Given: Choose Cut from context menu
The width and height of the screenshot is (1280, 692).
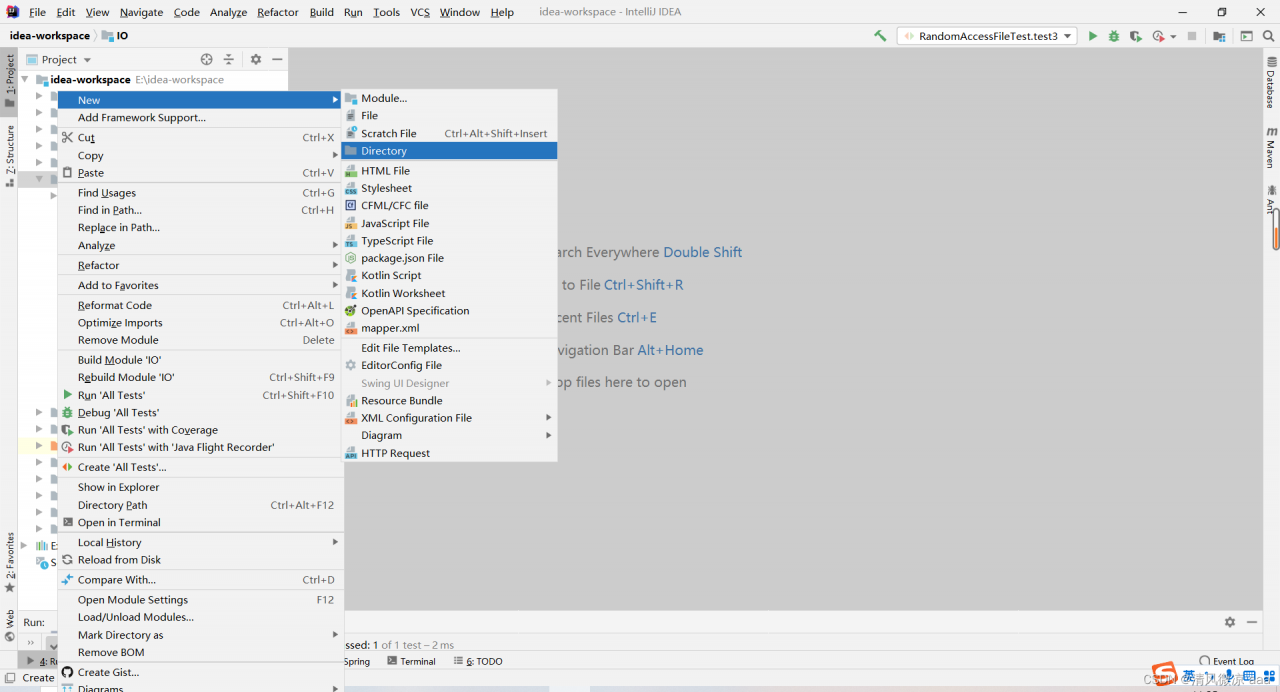Looking at the screenshot, I should 200,138.
